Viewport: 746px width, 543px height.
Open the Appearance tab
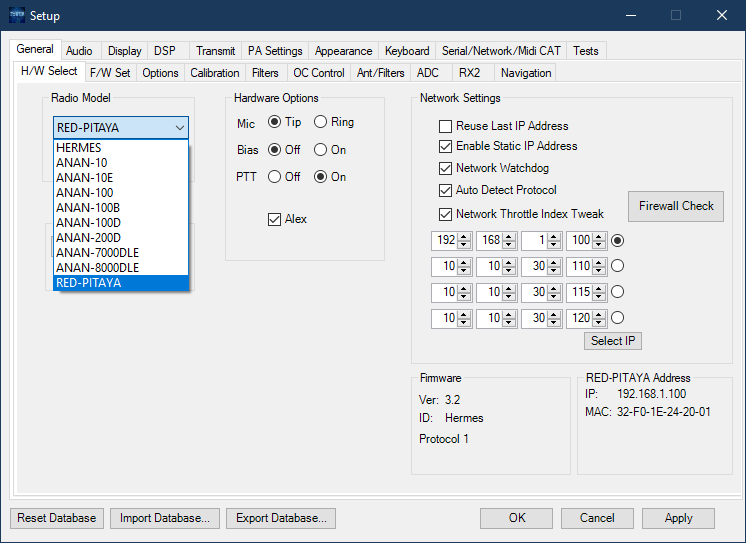(344, 51)
